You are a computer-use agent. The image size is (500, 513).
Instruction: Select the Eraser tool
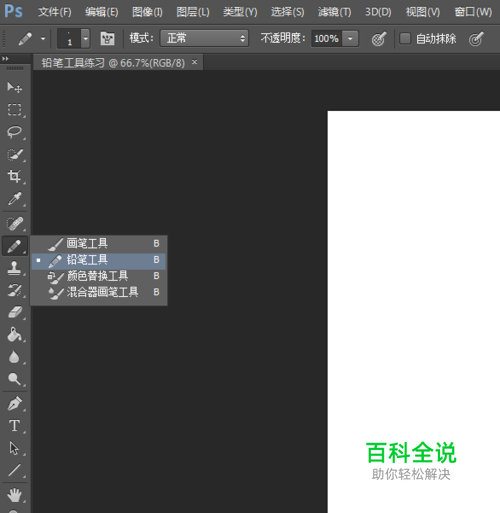point(14,312)
